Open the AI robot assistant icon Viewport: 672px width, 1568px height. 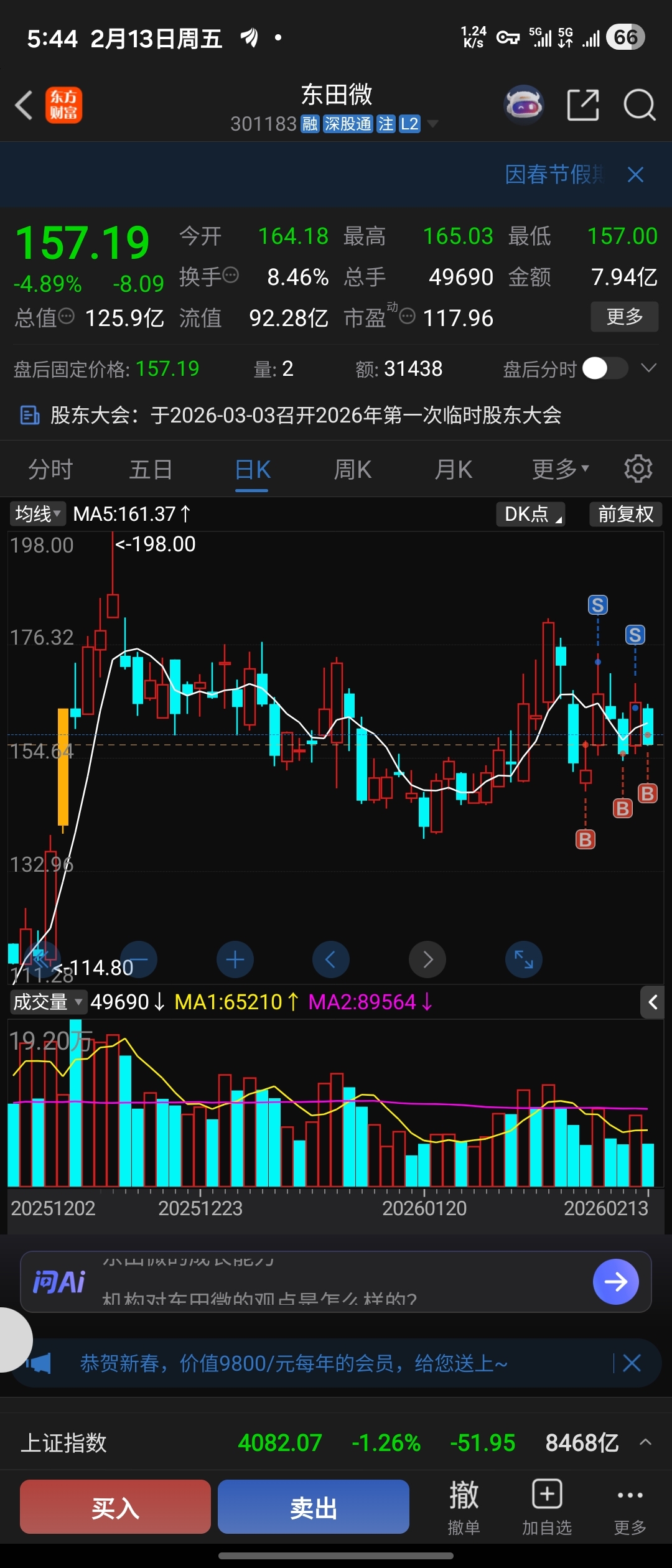click(x=524, y=105)
